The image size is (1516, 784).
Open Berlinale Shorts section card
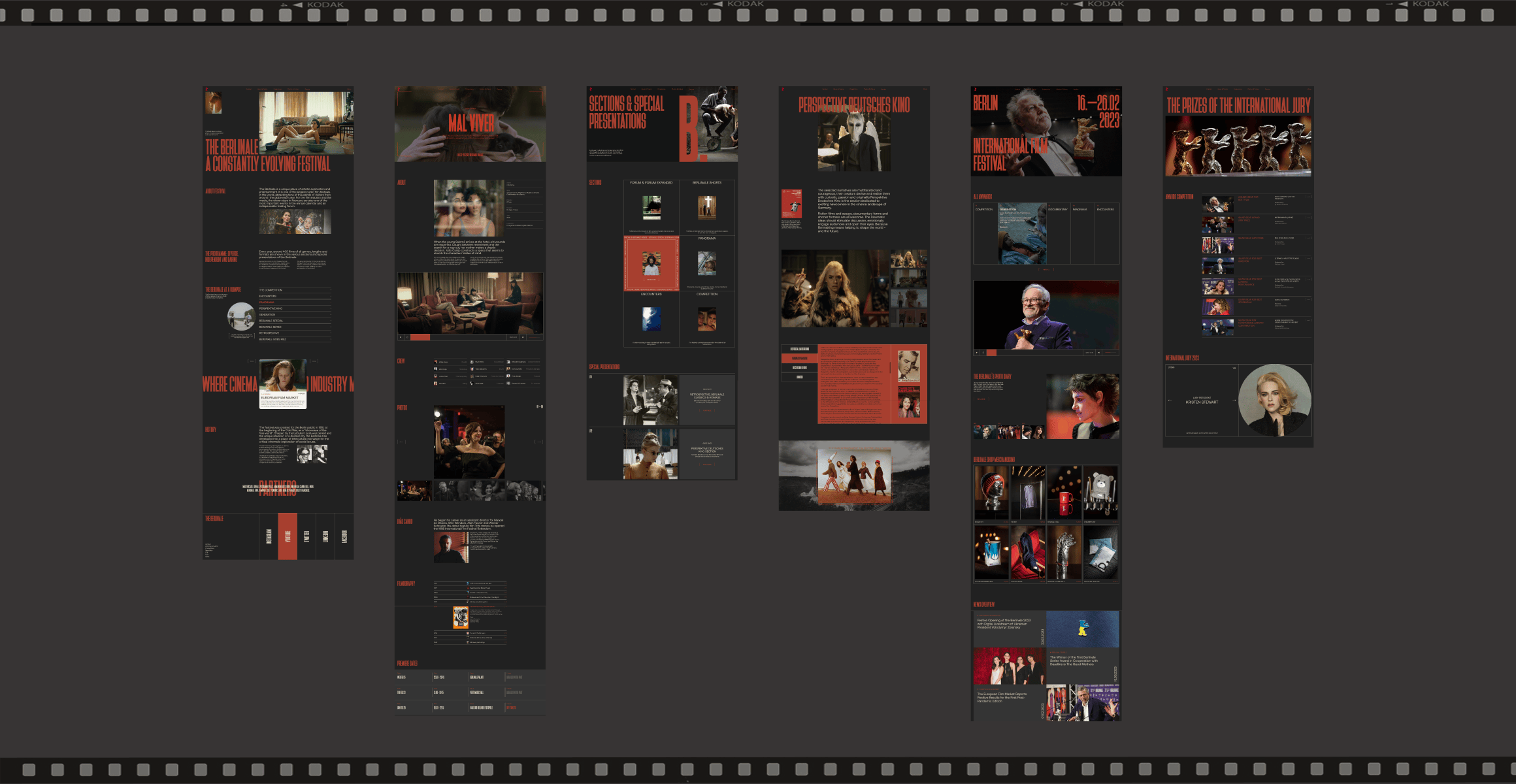click(x=706, y=208)
